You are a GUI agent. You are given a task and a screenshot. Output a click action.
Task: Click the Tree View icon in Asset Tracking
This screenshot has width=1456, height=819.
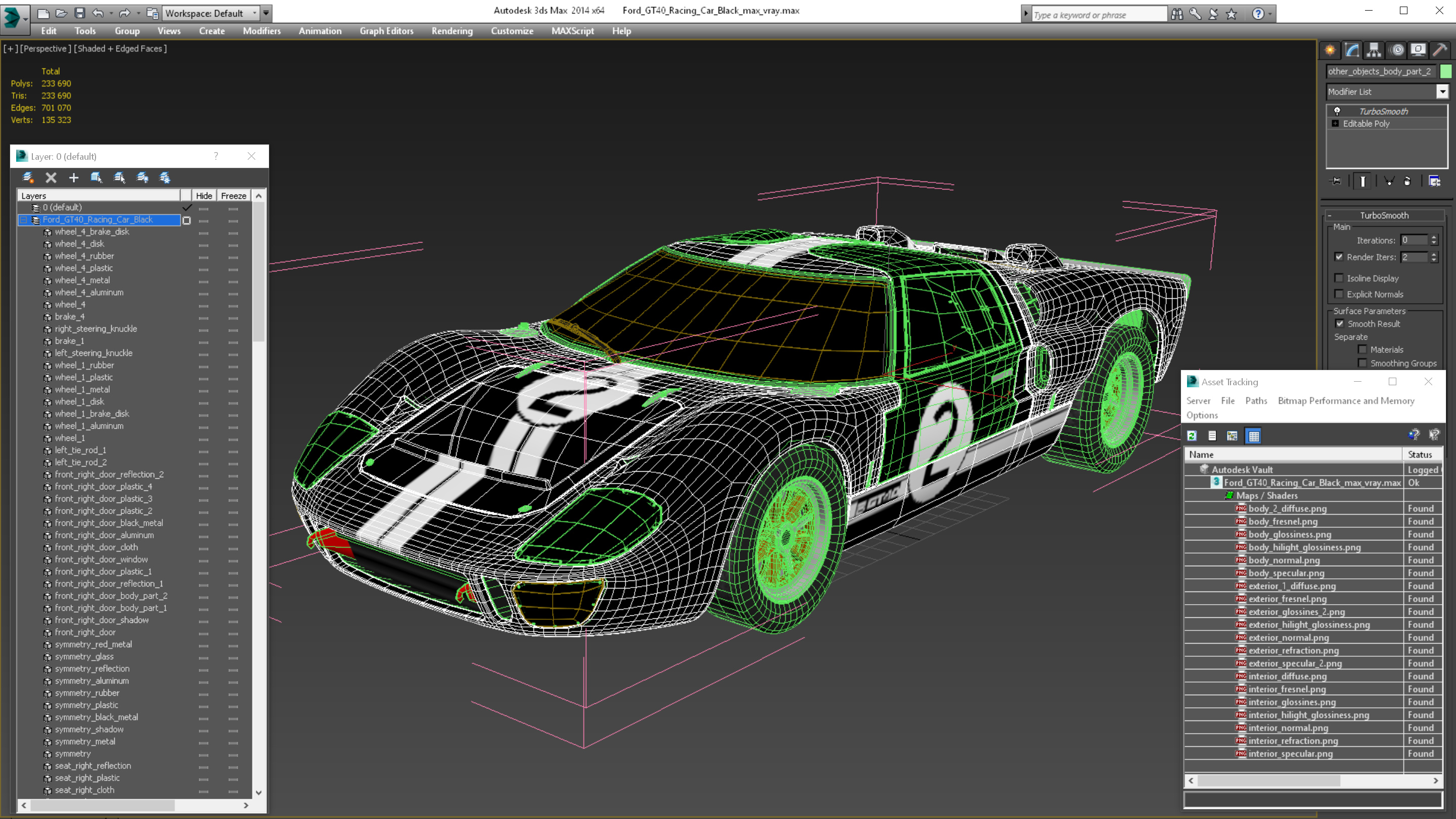click(1232, 436)
